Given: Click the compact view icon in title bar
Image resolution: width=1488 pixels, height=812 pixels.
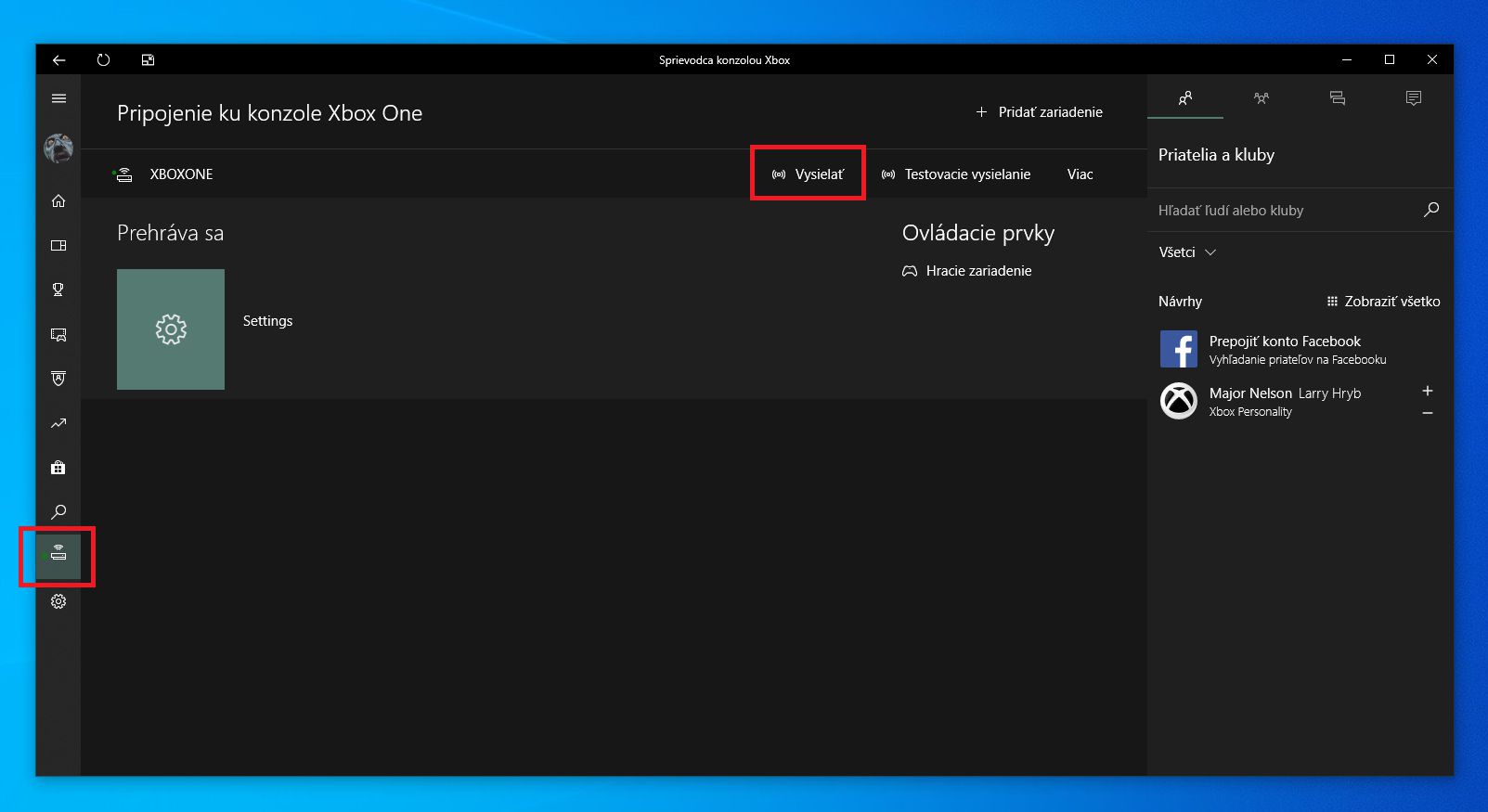Looking at the screenshot, I should click(148, 59).
